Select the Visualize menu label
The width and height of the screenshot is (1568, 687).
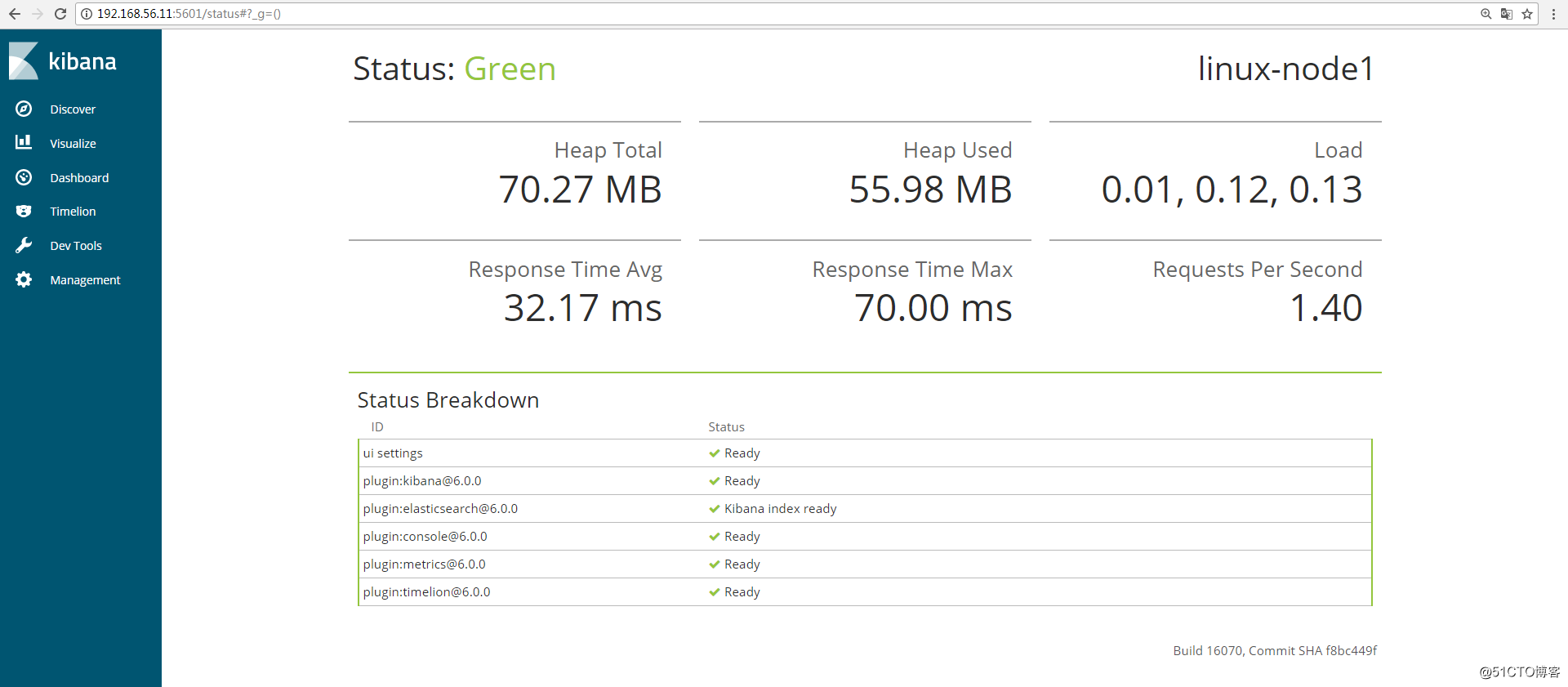coord(73,144)
